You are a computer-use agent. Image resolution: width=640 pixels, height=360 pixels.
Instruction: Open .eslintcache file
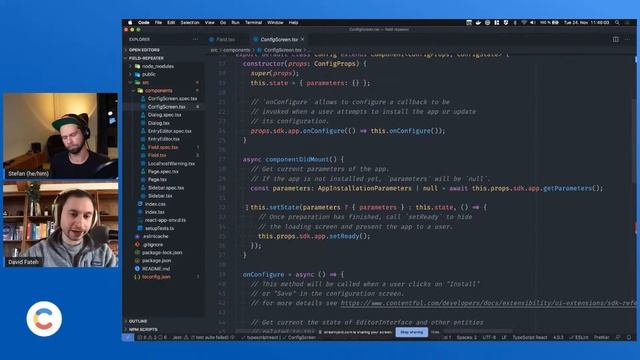pyautogui.click(x=155, y=236)
